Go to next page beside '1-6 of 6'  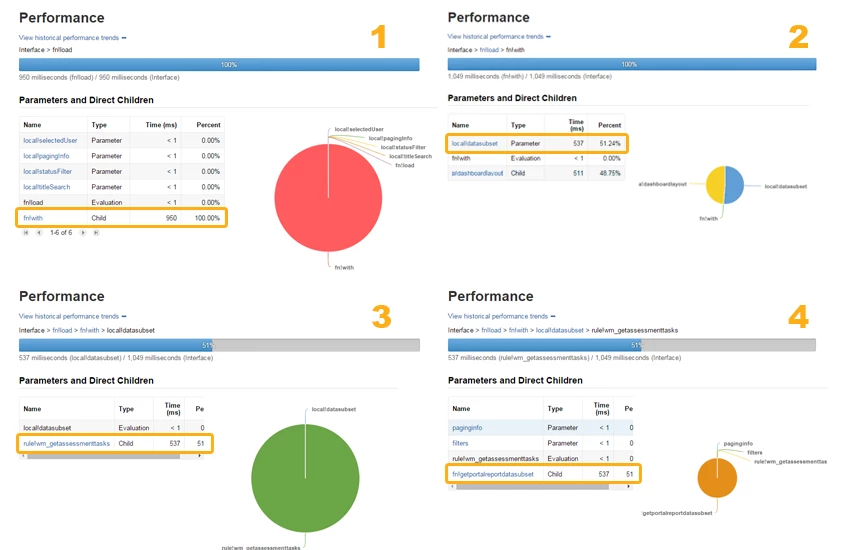point(83,233)
